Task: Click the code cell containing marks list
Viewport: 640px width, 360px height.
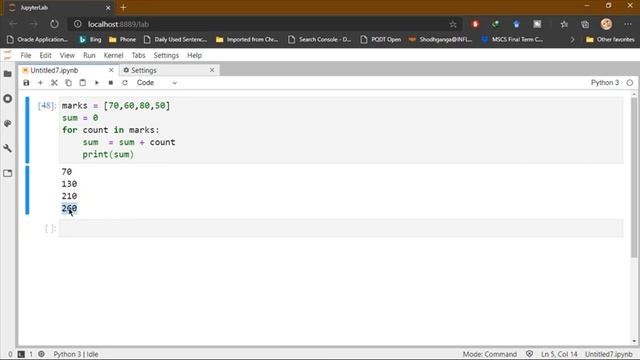Action: click(341, 130)
